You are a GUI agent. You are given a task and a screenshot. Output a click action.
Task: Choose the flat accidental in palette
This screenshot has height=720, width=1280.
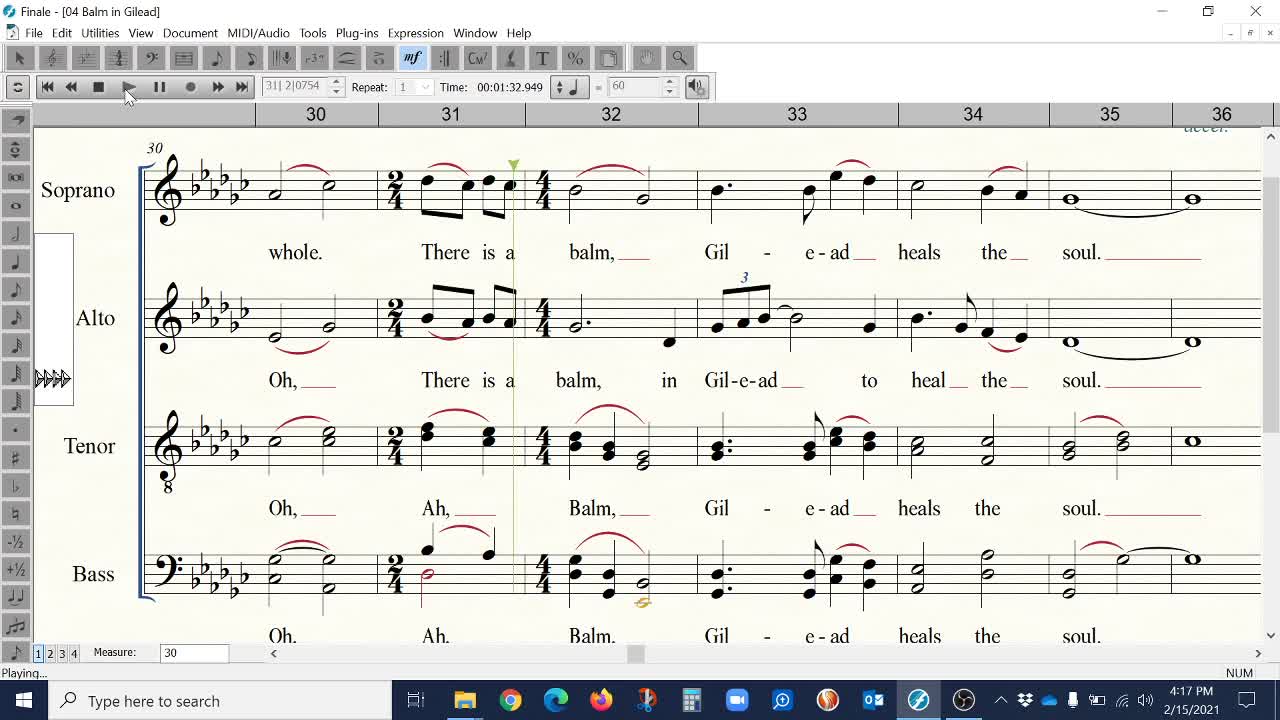coord(16,486)
